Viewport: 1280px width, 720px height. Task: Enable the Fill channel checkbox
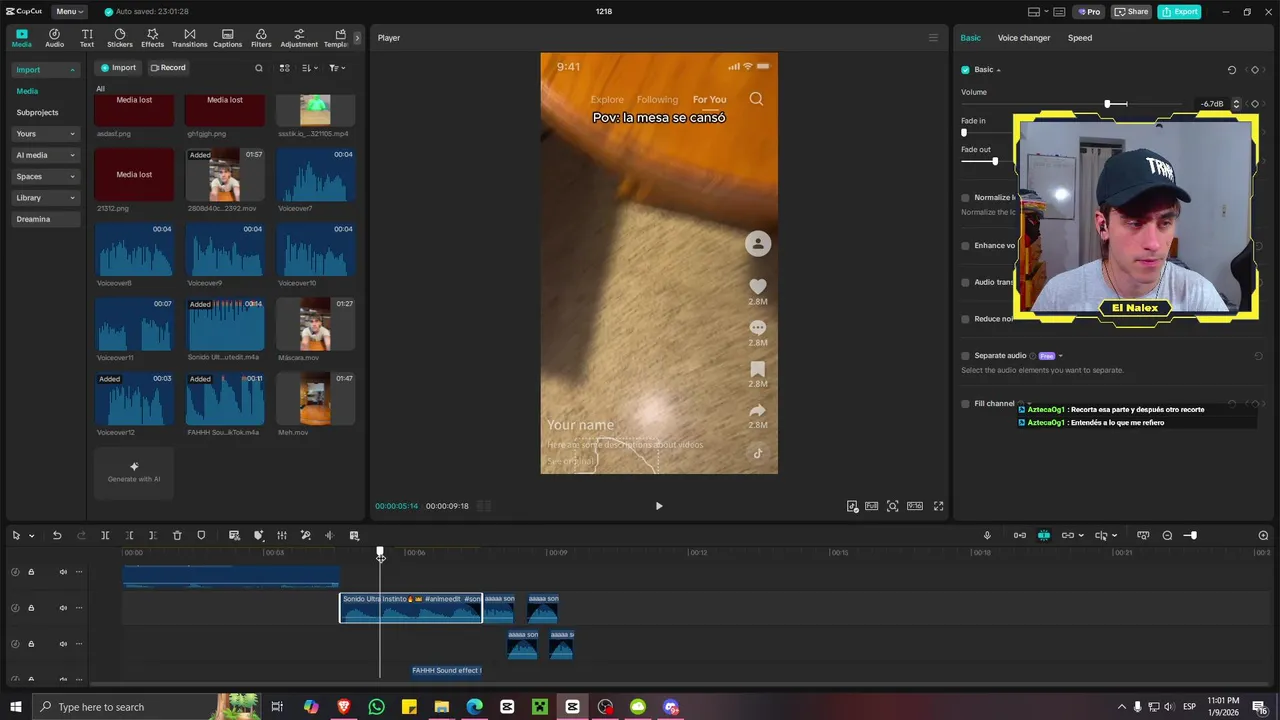[x=965, y=404]
